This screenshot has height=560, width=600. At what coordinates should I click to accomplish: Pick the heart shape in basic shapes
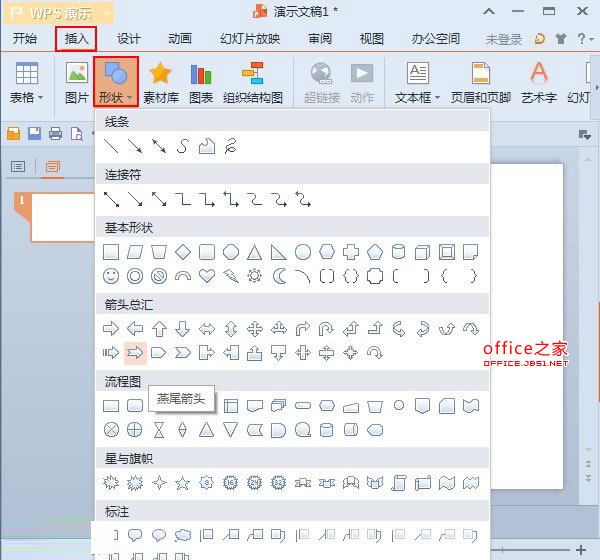coord(207,276)
